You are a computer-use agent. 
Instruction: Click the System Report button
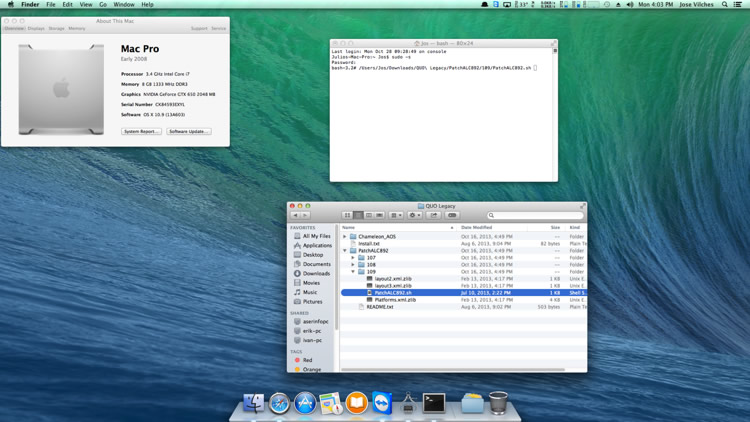tap(141, 131)
